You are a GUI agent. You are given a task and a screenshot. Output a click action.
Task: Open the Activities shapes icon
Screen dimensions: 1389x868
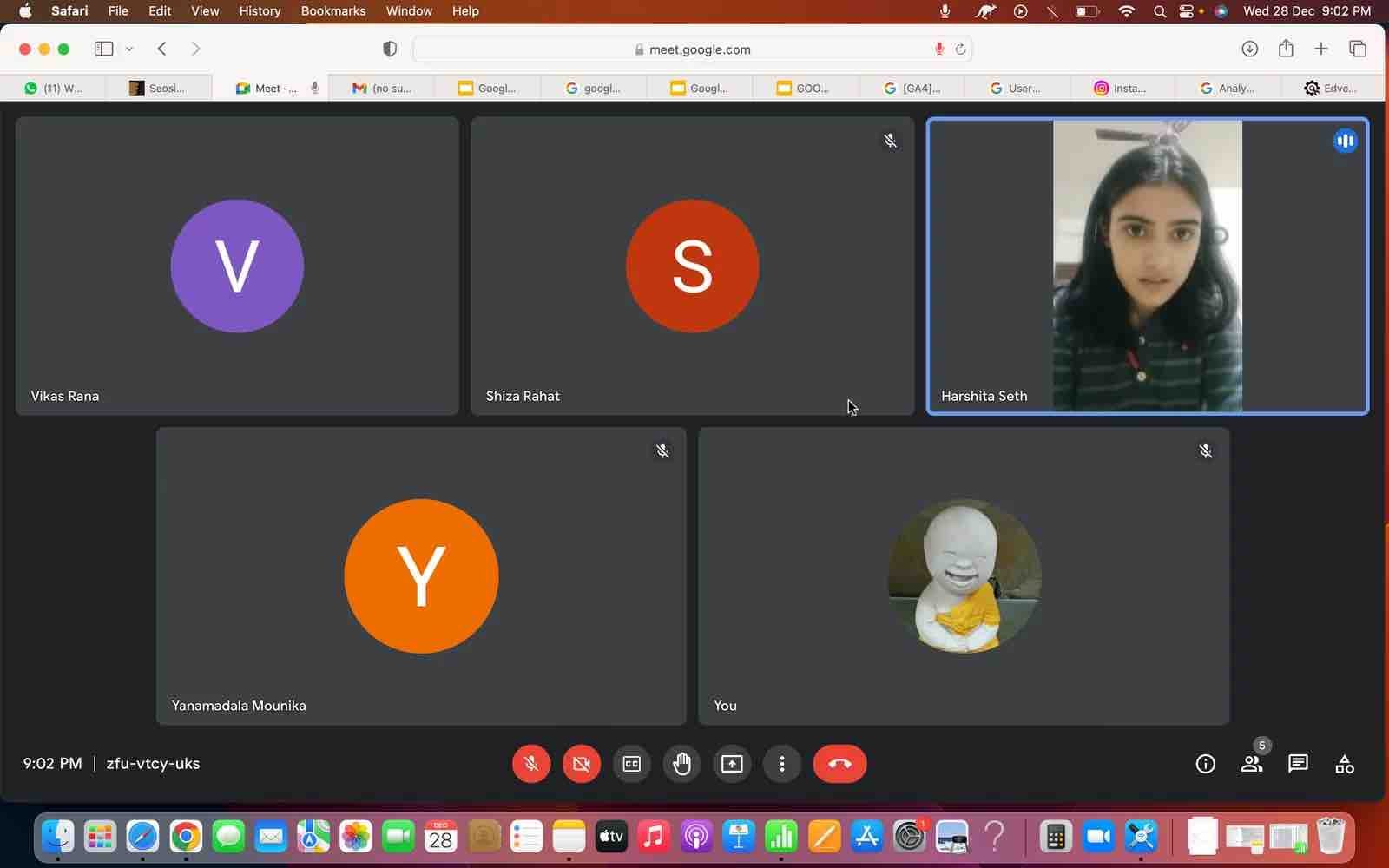(x=1344, y=764)
